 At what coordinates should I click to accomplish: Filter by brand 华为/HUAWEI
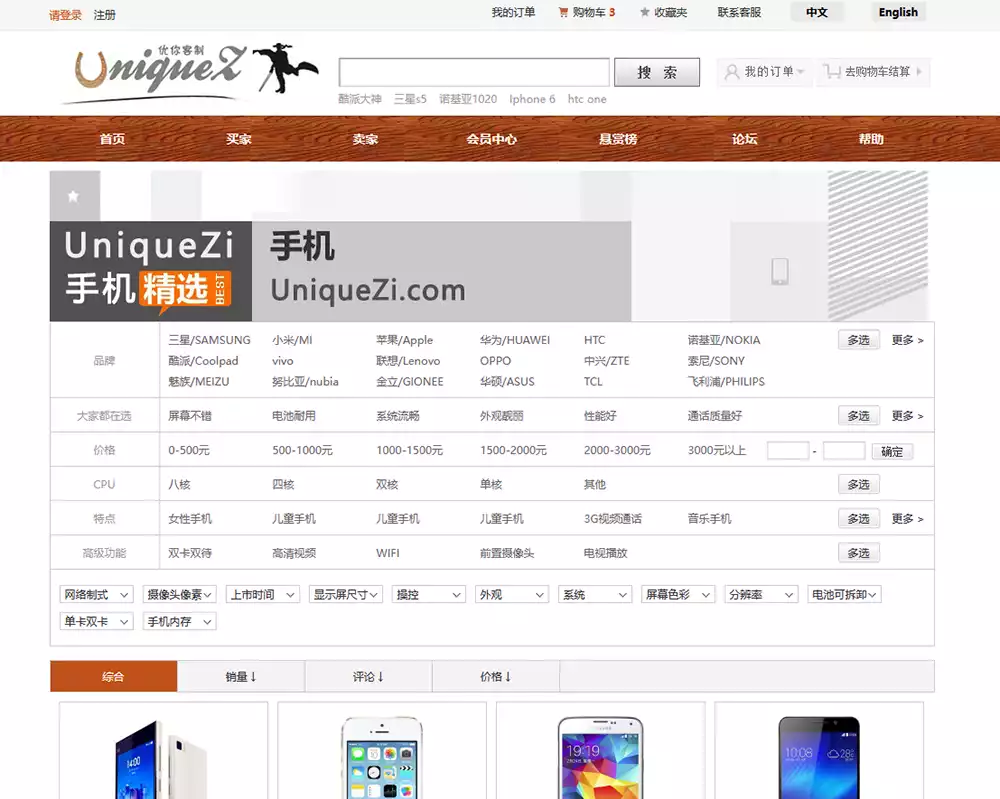pos(515,340)
